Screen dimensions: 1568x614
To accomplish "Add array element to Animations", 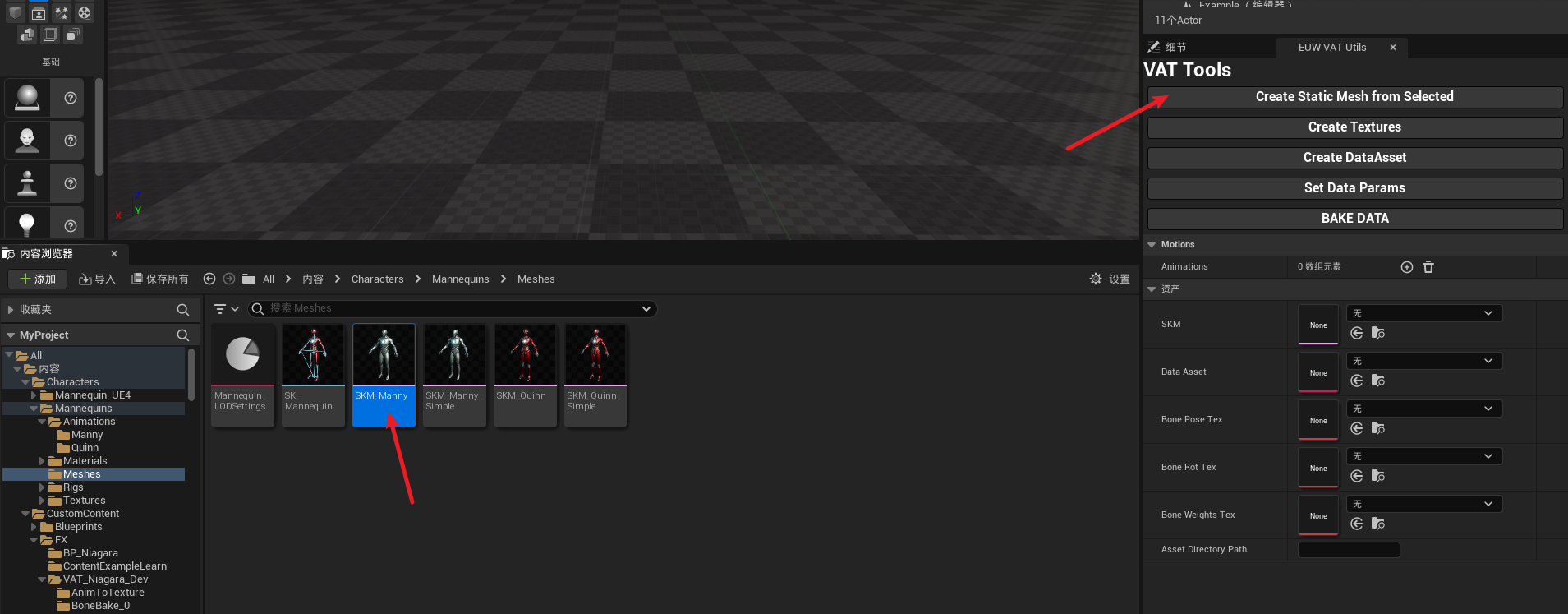I will (1406, 267).
